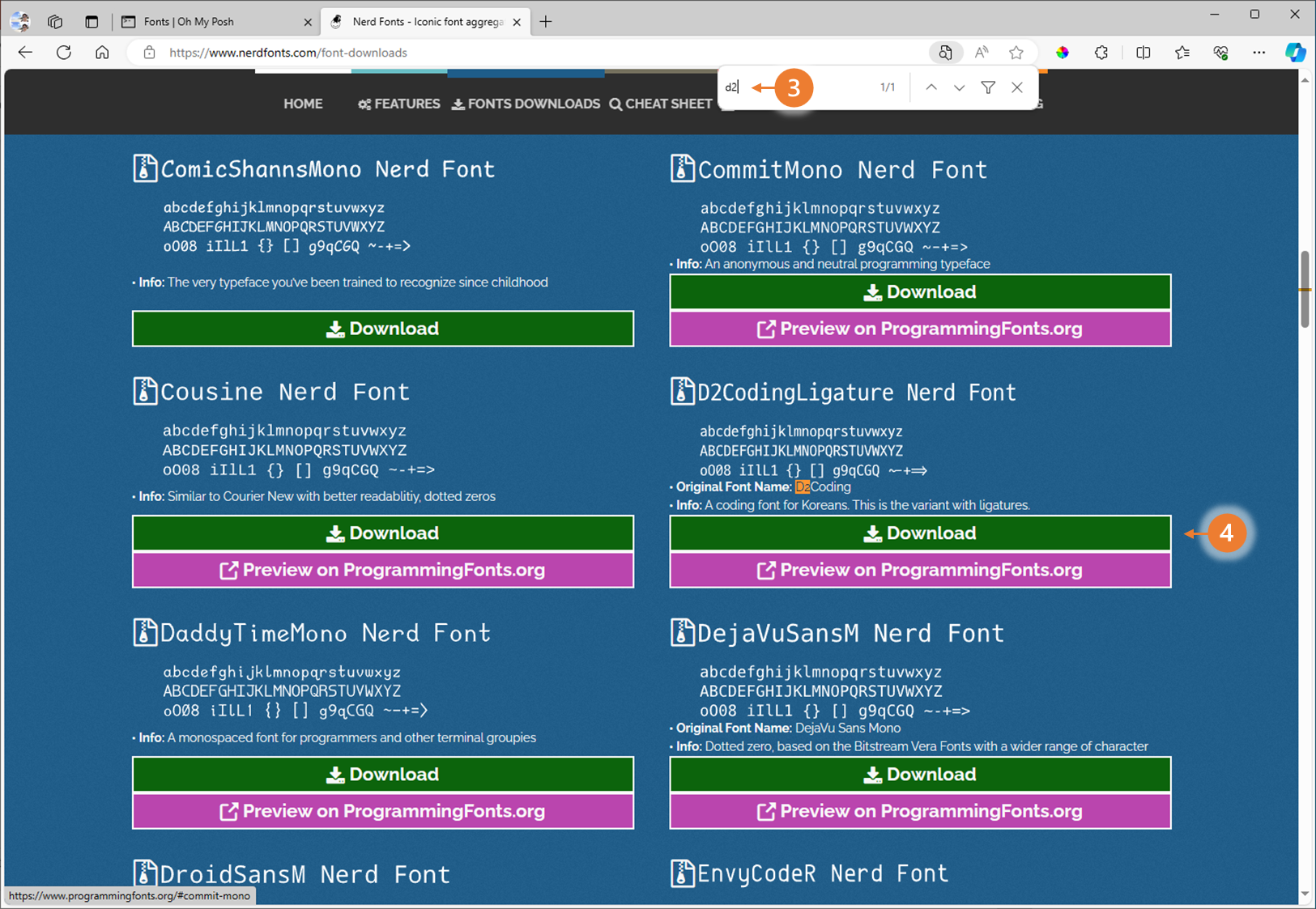Download D2CodingLigature Nerd Font
Screen dimensions: 1316x909
pyautogui.click(x=920, y=533)
